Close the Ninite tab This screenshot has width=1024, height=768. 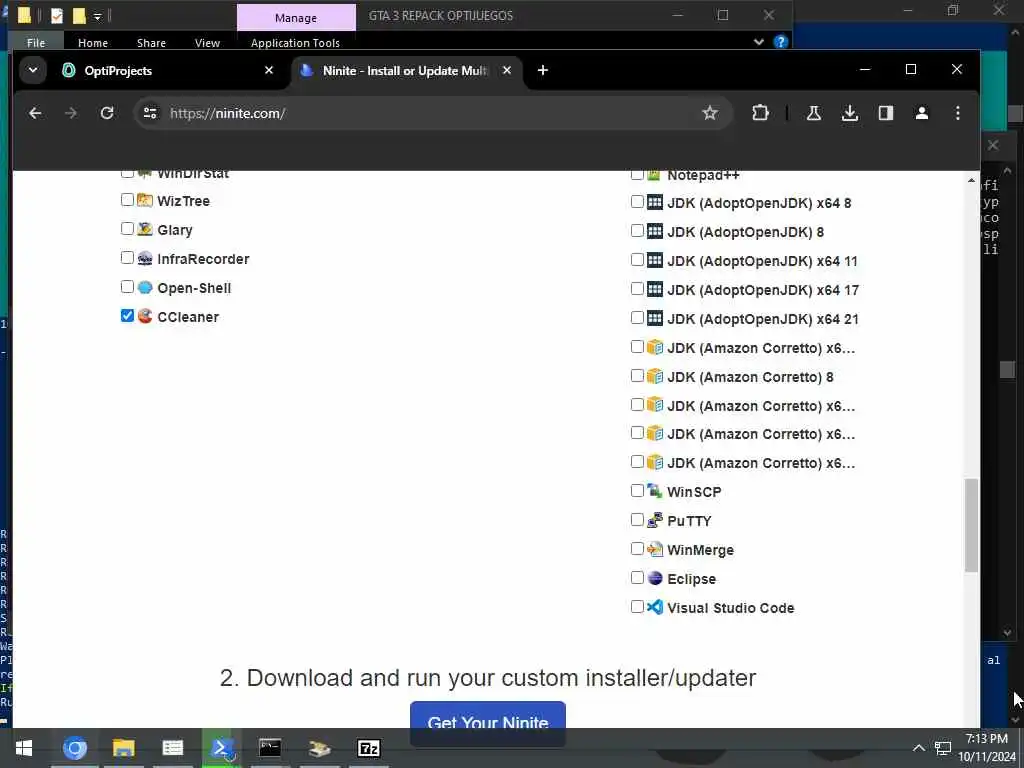pos(507,70)
